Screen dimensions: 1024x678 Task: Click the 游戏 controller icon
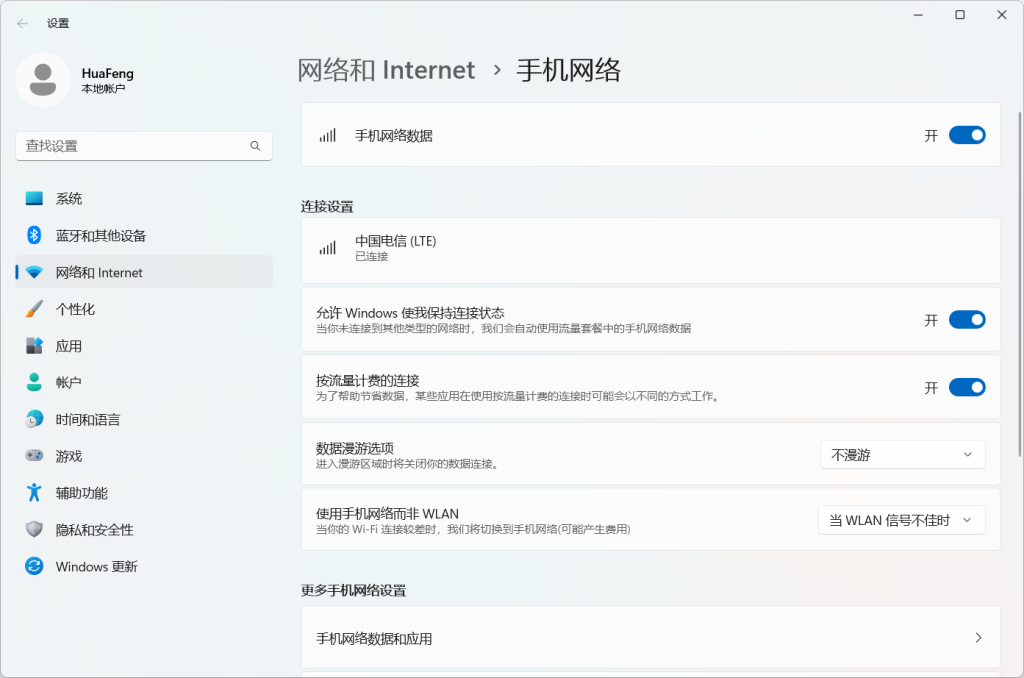click(35, 456)
